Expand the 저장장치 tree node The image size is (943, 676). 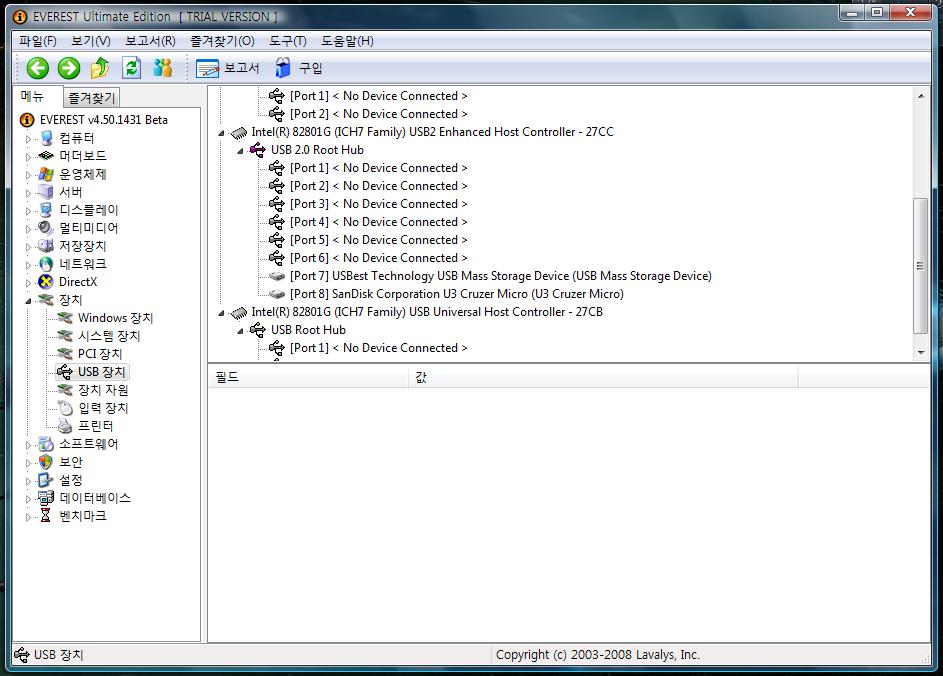(x=28, y=247)
